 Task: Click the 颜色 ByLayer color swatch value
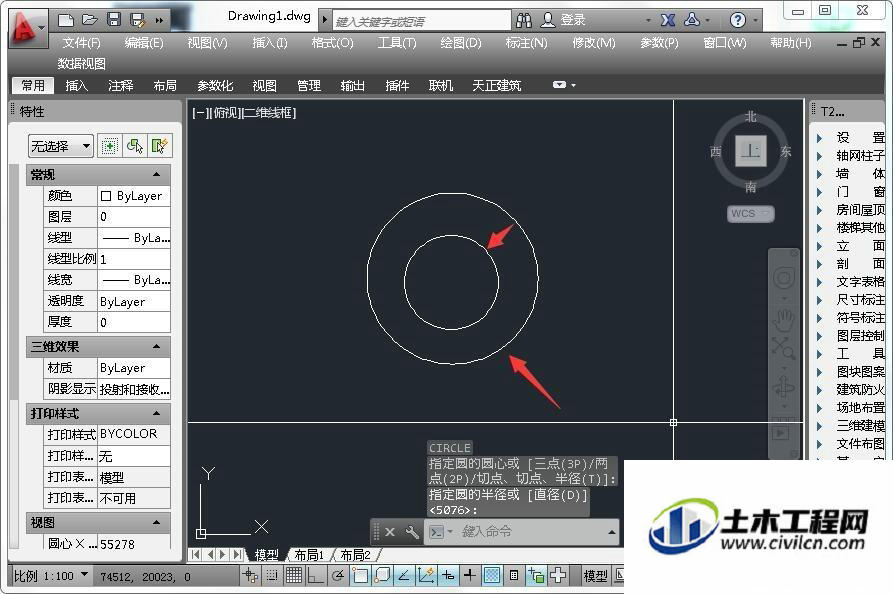click(134, 196)
